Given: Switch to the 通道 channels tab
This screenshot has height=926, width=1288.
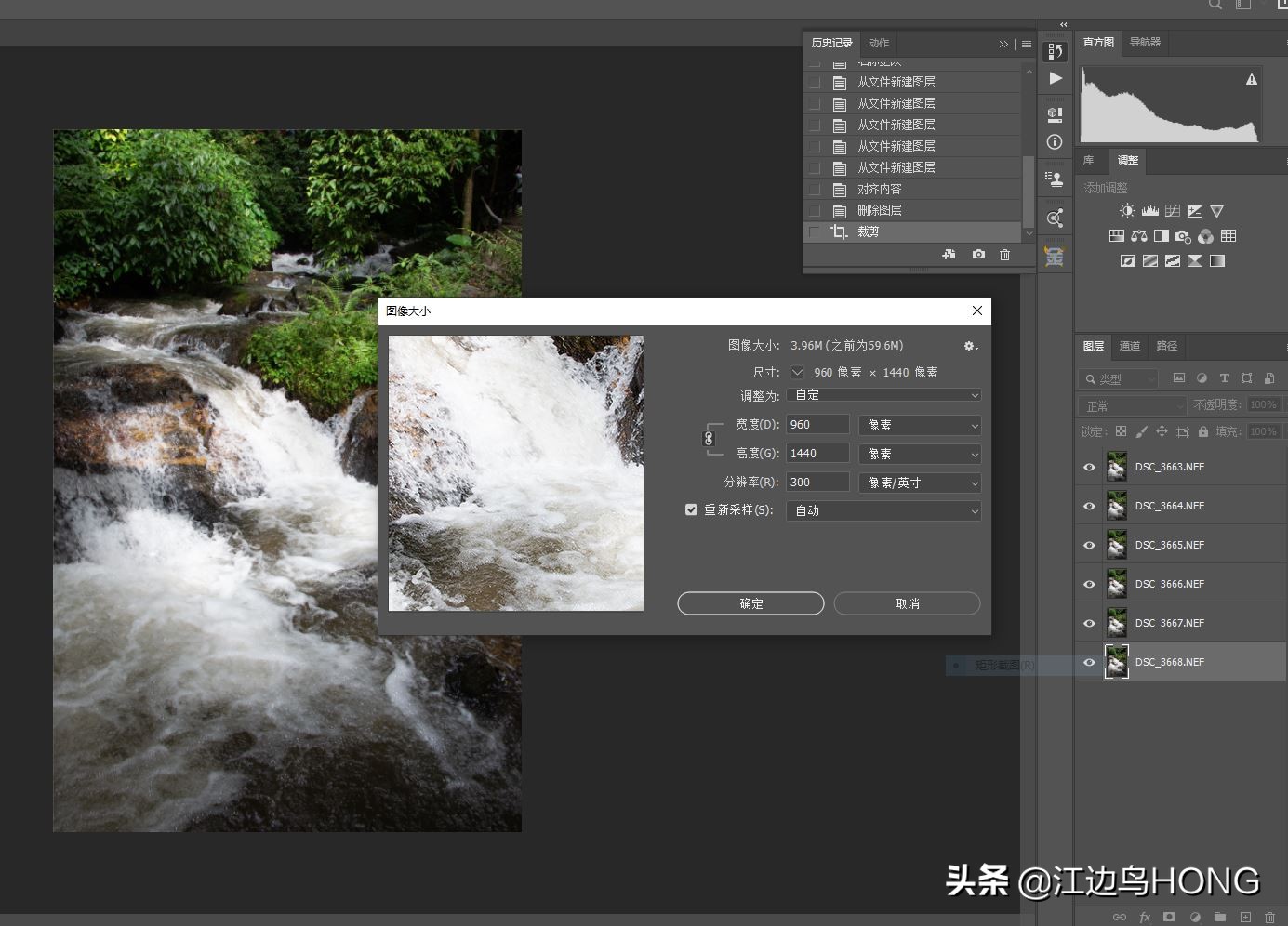Looking at the screenshot, I should (1130, 346).
